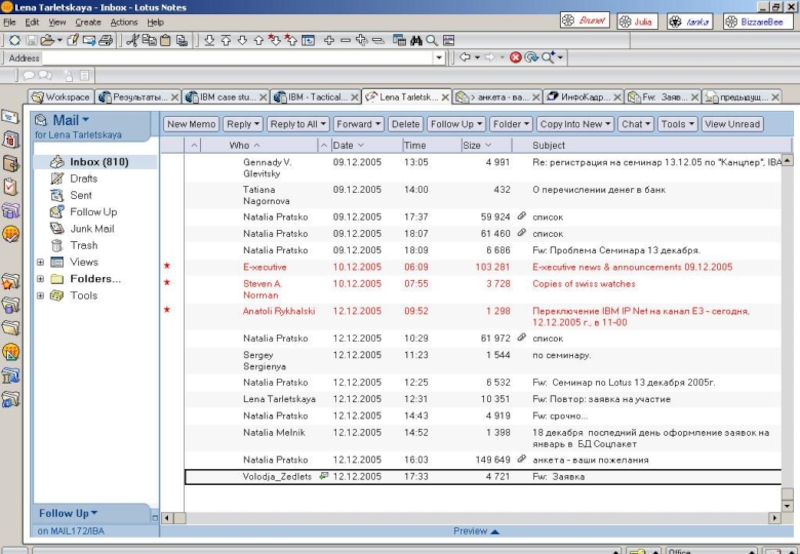800x554 pixels.
Task: Open the Trash folder icon
Action: [56, 245]
